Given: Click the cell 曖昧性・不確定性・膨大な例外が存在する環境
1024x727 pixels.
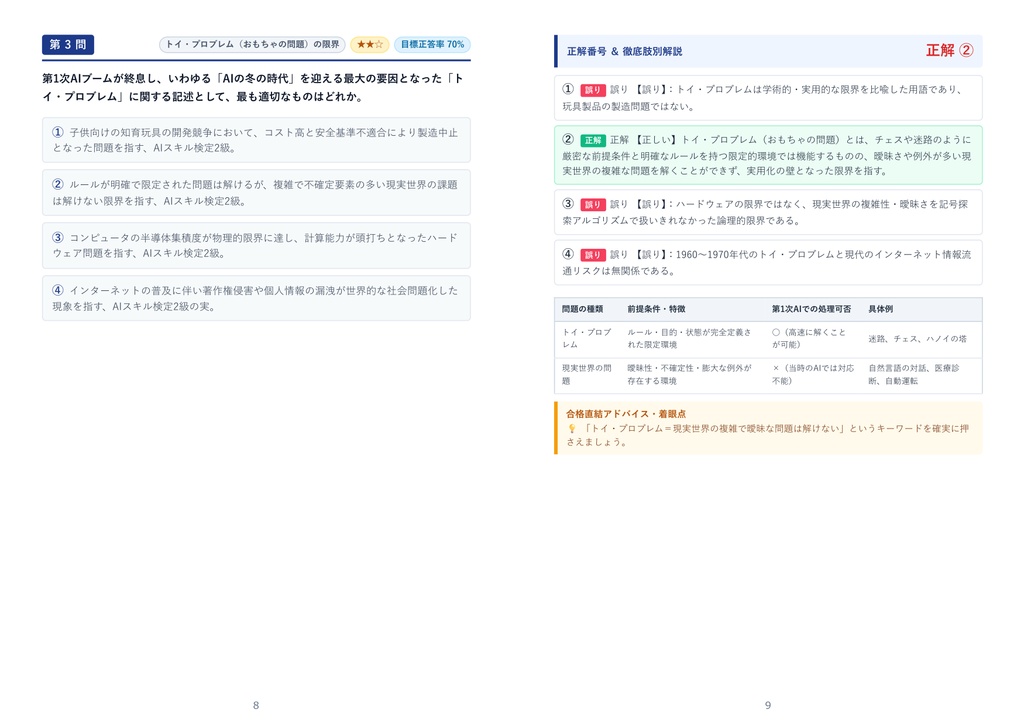Looking at the screenshot, I should (x=690, y=374).
